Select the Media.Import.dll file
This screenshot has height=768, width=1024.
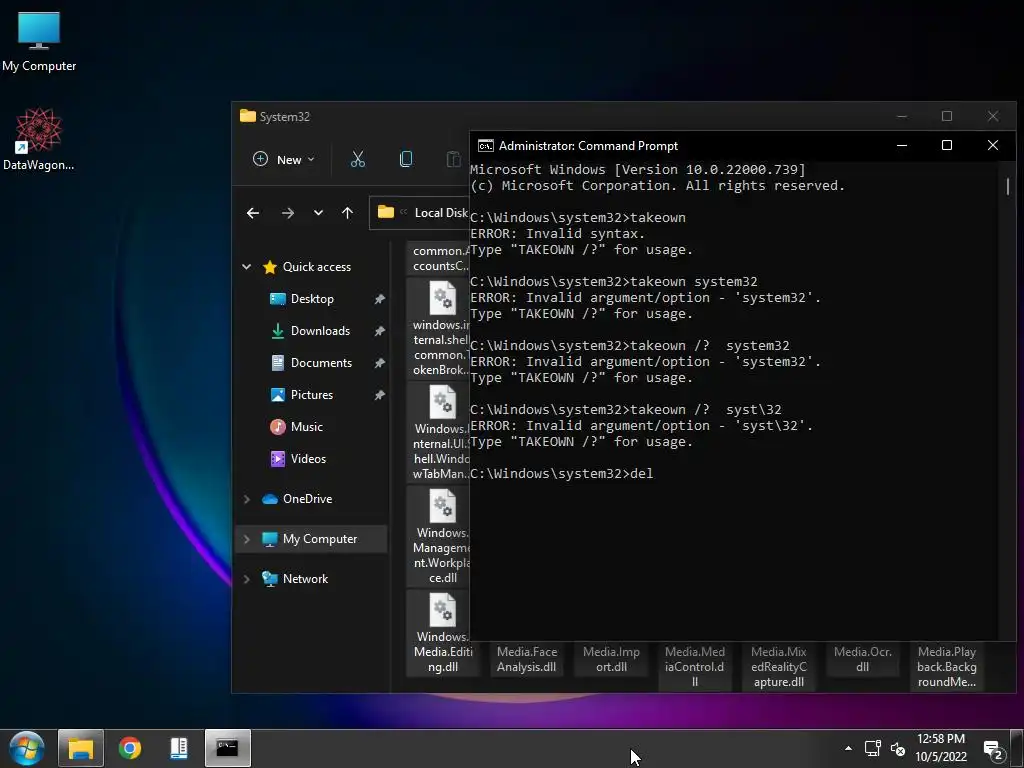(611, 659)
